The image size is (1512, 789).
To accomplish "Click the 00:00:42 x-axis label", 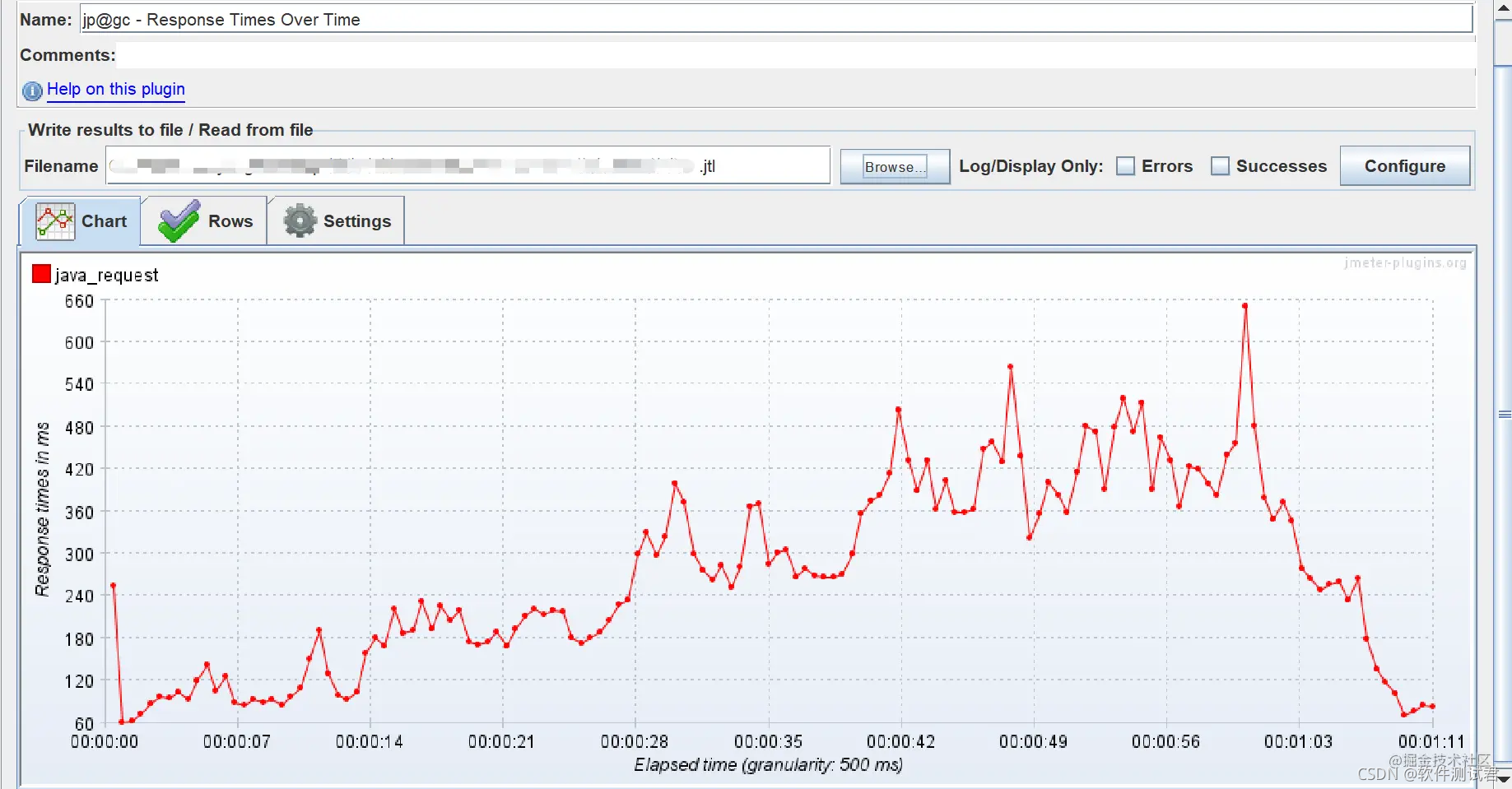I will coord(900,741).
